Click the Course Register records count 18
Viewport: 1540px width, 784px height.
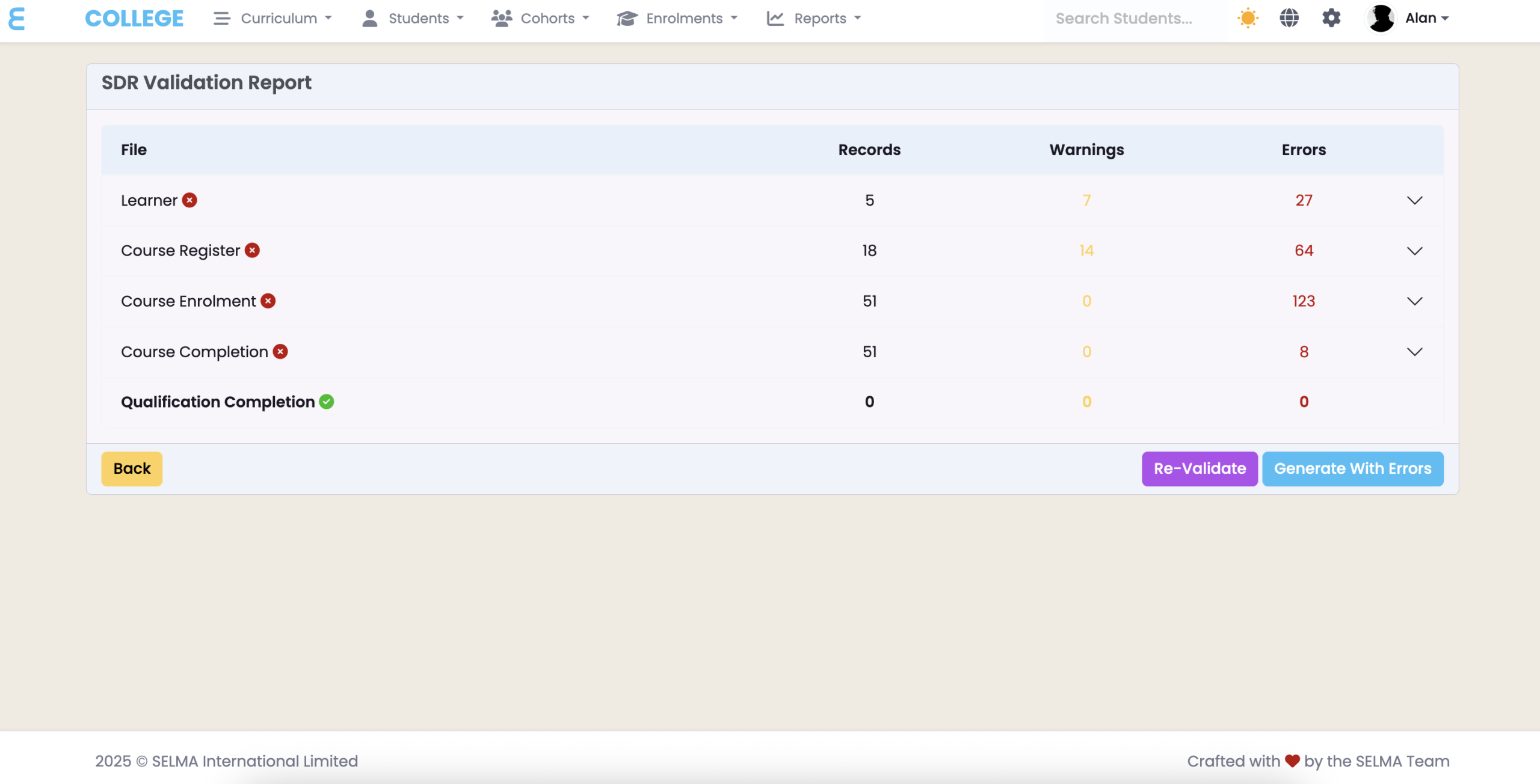[869, 251]
